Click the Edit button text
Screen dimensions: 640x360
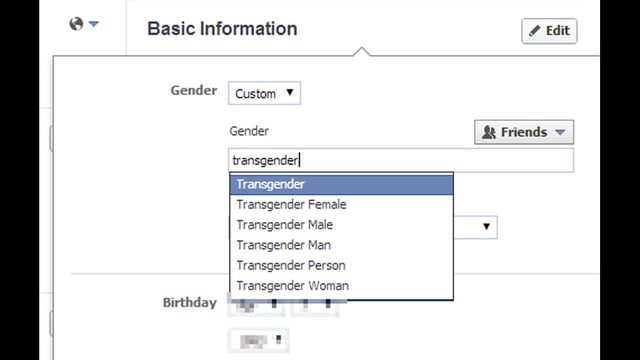[x=558, y=31]
